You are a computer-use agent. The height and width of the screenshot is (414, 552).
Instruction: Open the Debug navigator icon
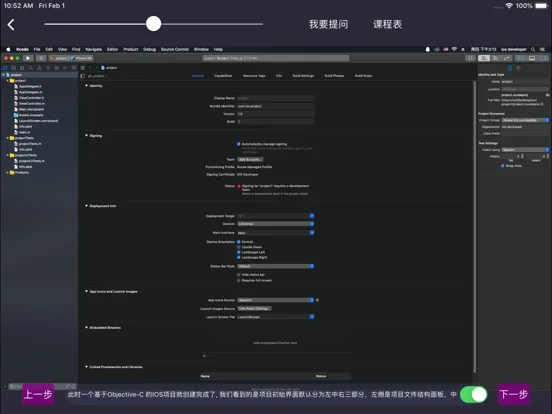(x=56, y=68)
